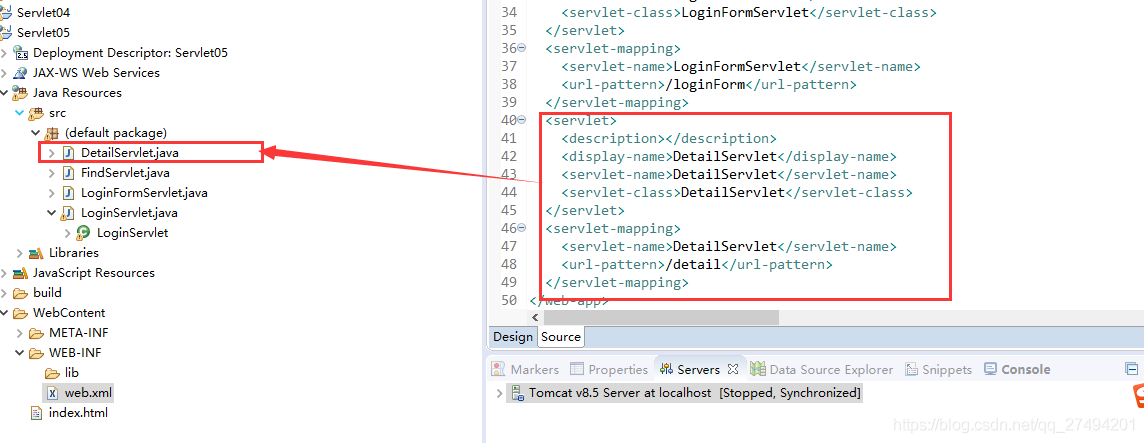
Task: Select LoginFormServlet.java file
Action: click(144, 193)
